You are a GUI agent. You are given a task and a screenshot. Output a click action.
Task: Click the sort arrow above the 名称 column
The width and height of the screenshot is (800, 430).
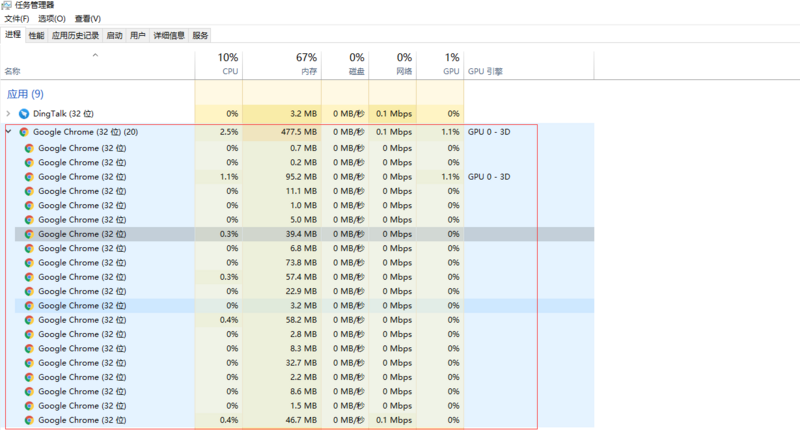pyautogui.click(x=95, y=55)
